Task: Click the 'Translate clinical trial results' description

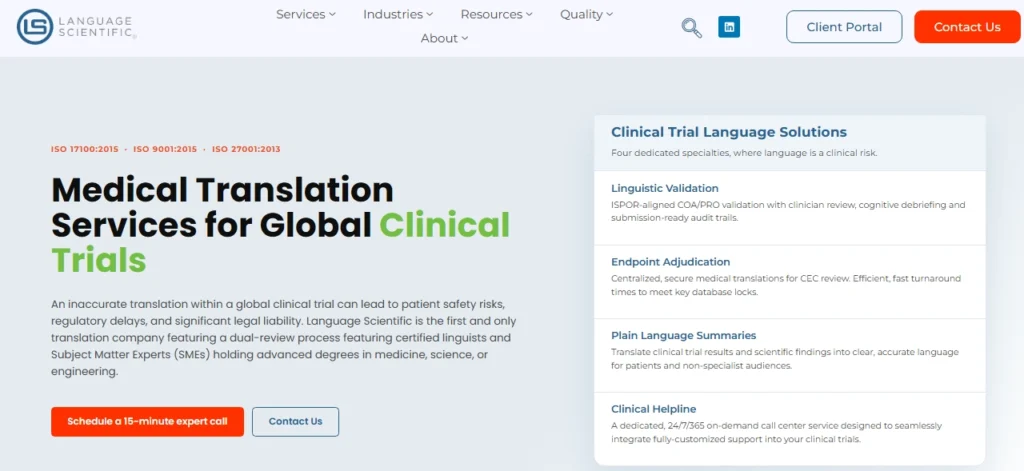Action: [x=785, y=359]
